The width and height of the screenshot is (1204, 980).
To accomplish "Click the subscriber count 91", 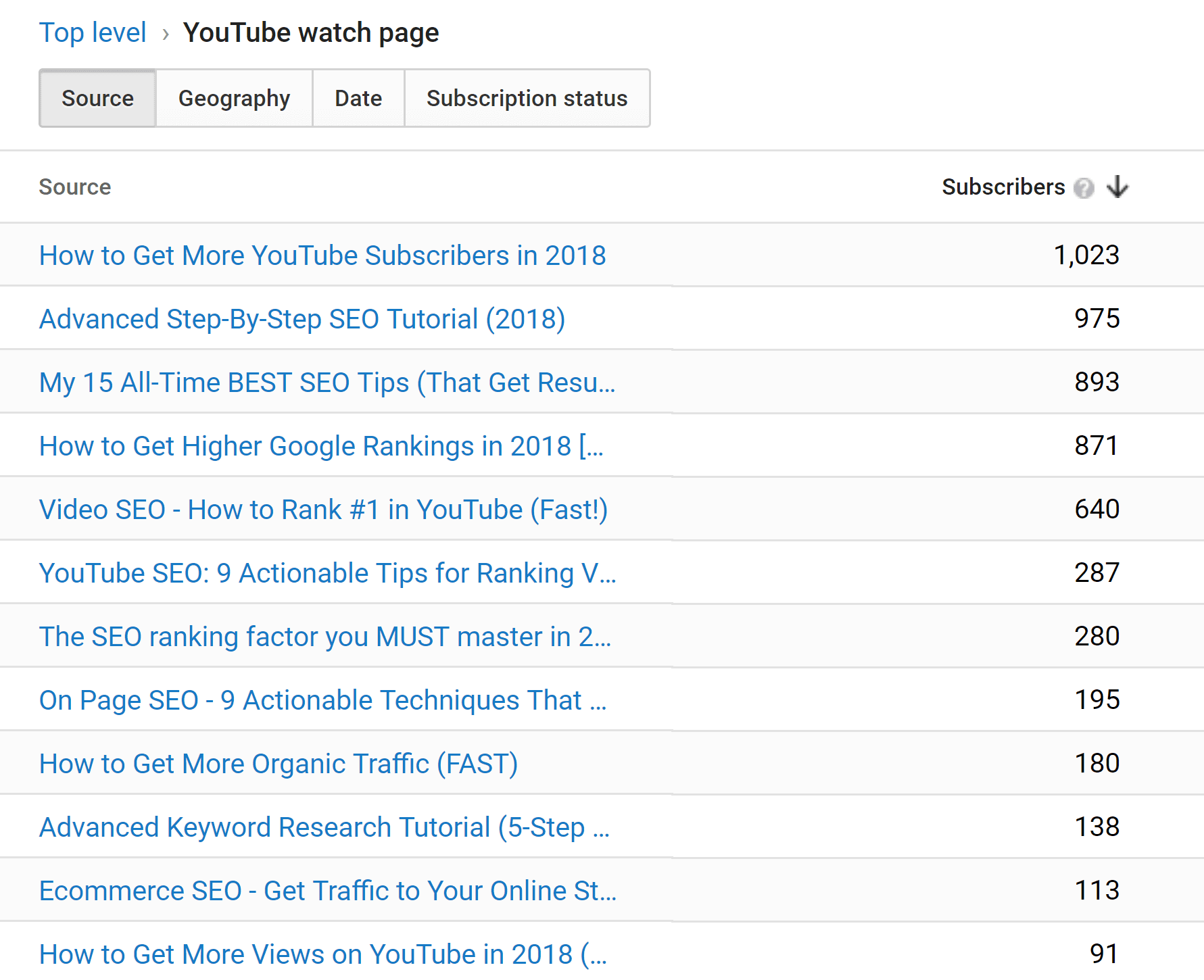I will [x=1105, y=954].
